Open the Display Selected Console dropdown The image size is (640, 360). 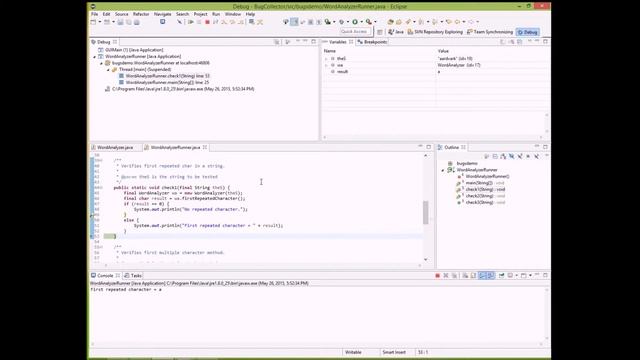point(516,276)
